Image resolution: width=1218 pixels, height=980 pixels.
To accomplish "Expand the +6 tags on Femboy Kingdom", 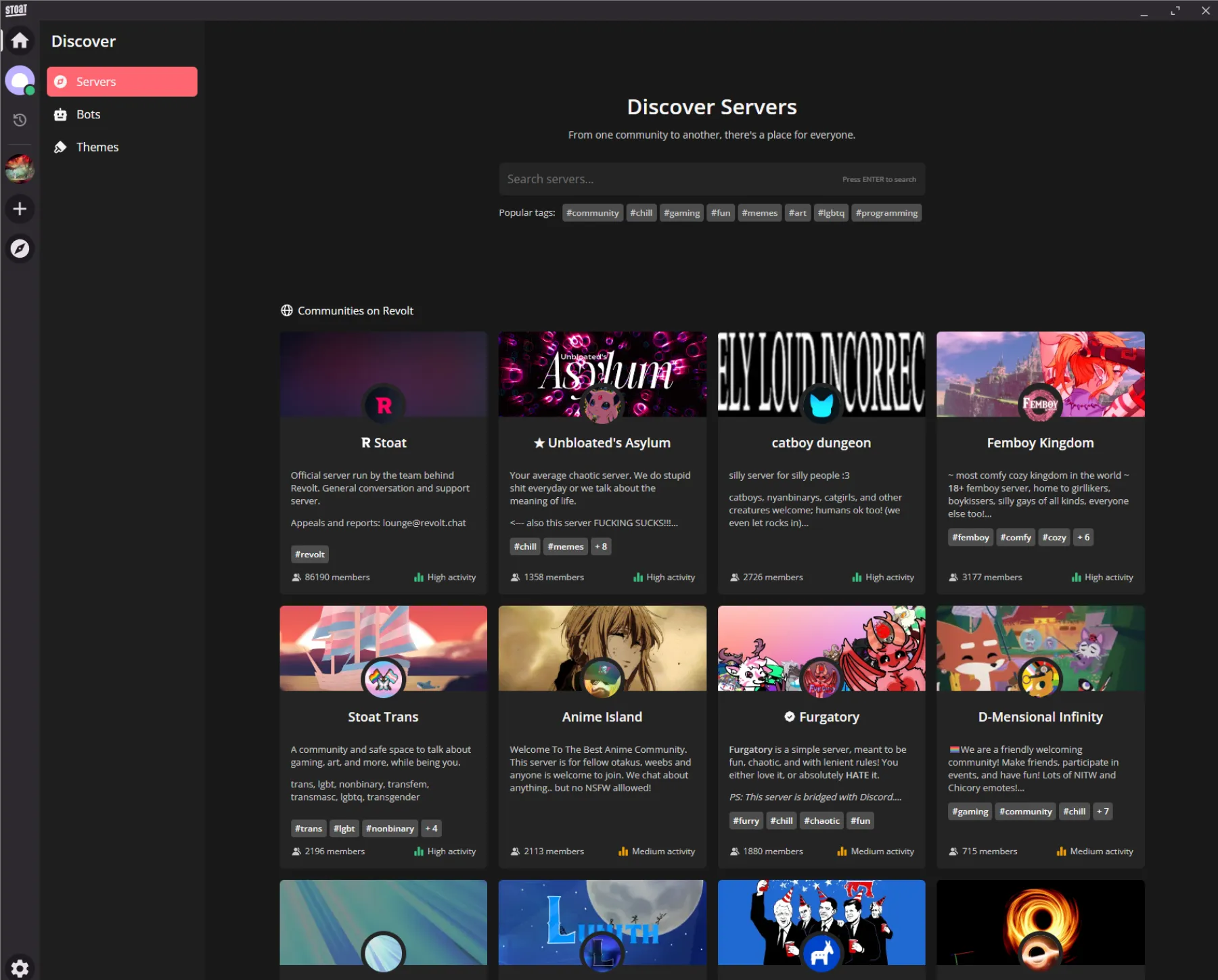I will click(x=1083, y=537).
